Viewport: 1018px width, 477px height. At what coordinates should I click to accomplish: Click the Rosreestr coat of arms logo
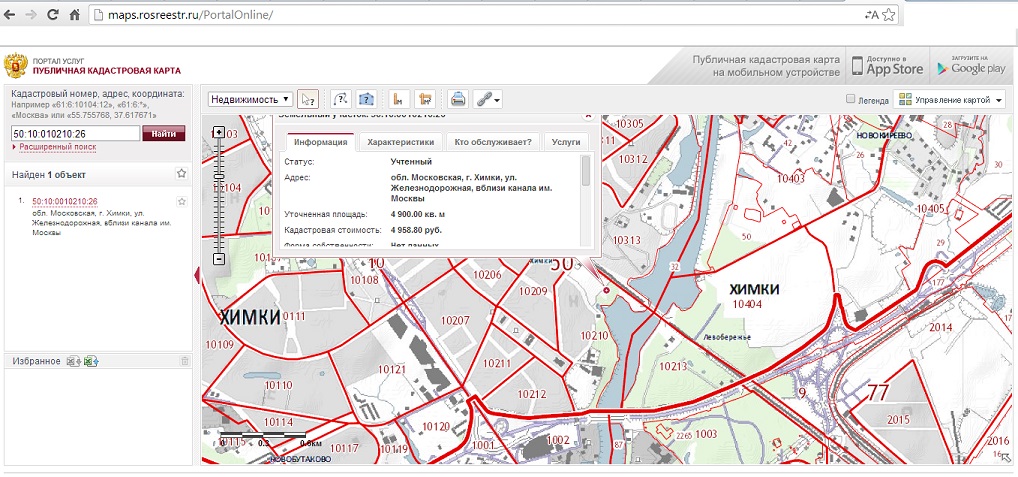click(16, 66)
